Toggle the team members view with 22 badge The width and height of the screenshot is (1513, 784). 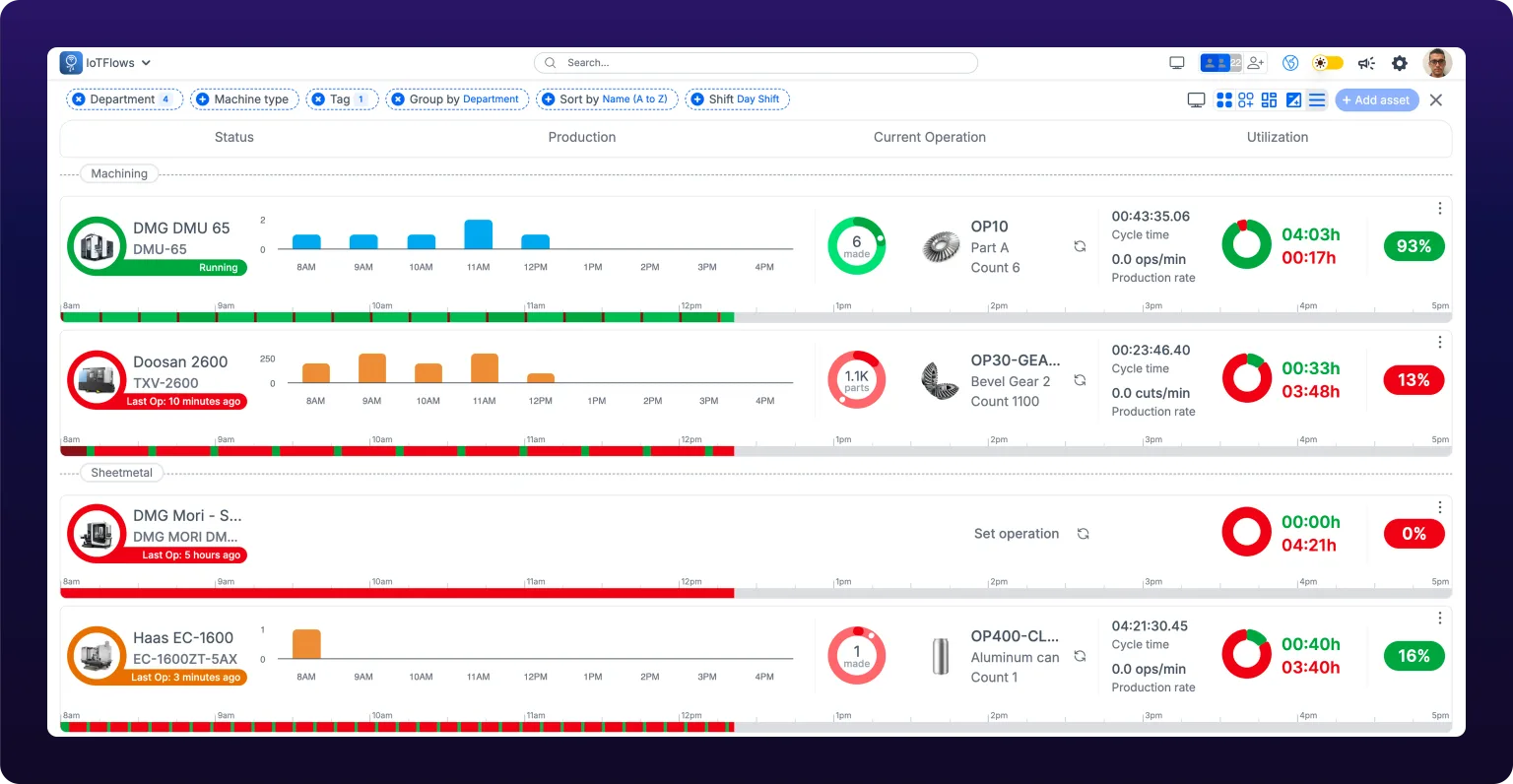(x=1220, y=63)
